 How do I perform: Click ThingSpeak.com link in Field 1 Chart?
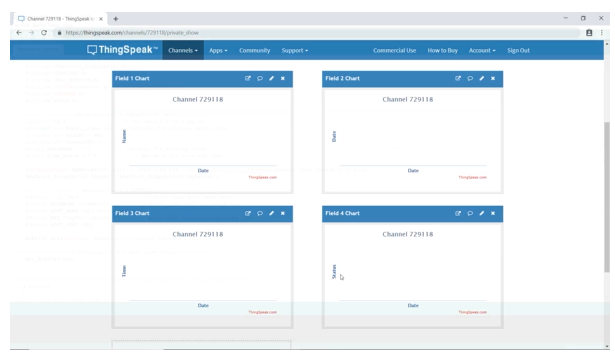[x=262, y=177]
